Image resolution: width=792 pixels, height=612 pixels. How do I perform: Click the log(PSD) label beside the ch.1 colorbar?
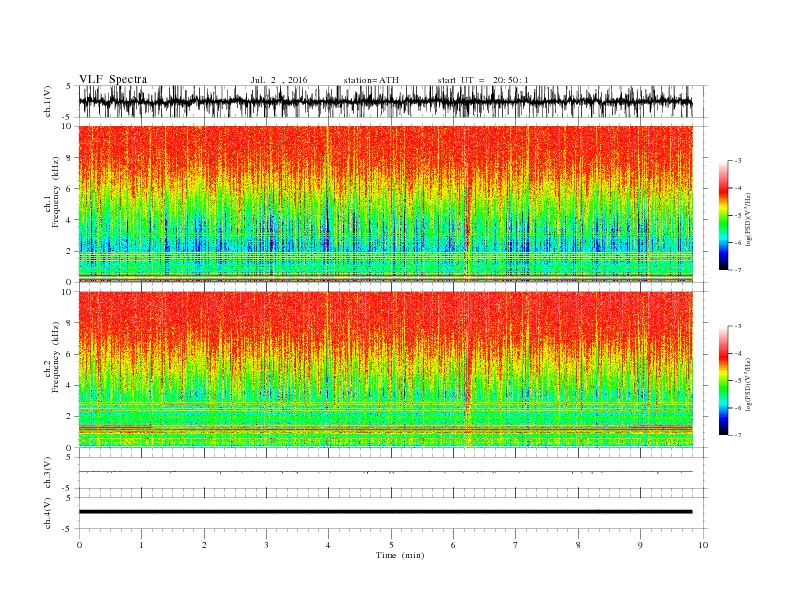tap(749, 218)
